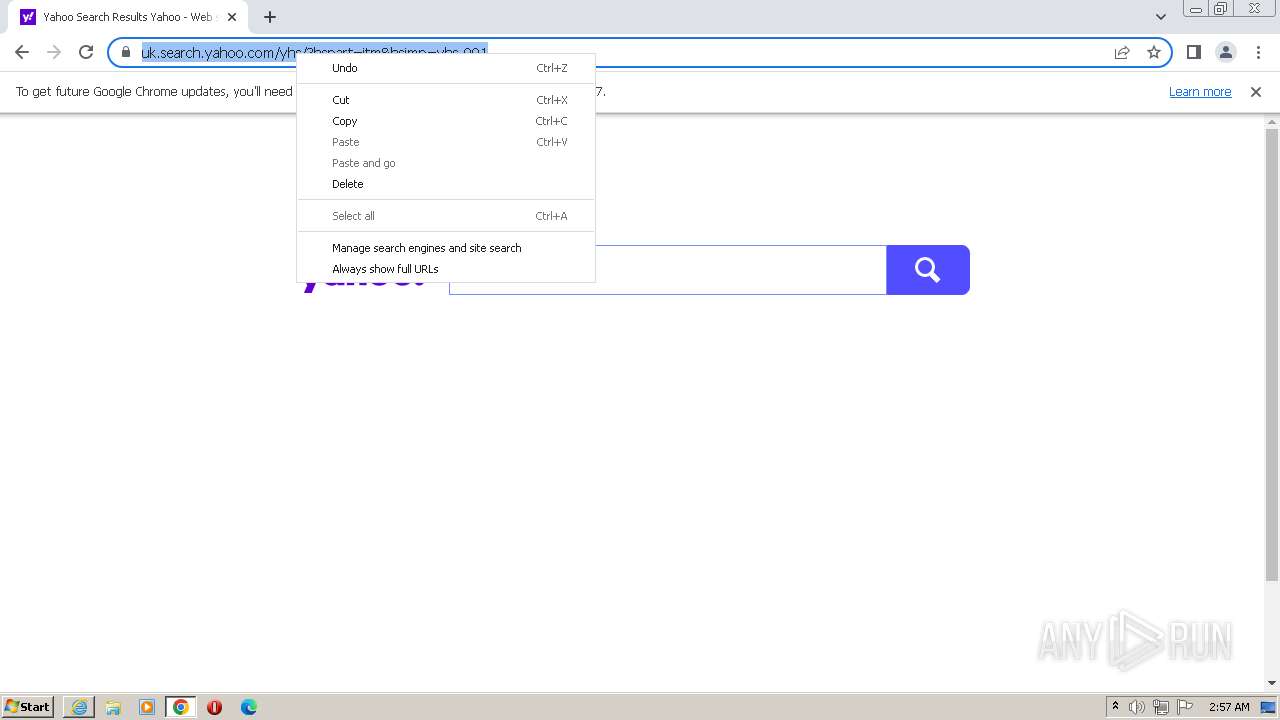Click the vertical page scrollbar thumb
This screenshot has height=720, width=1280.
1272,355
